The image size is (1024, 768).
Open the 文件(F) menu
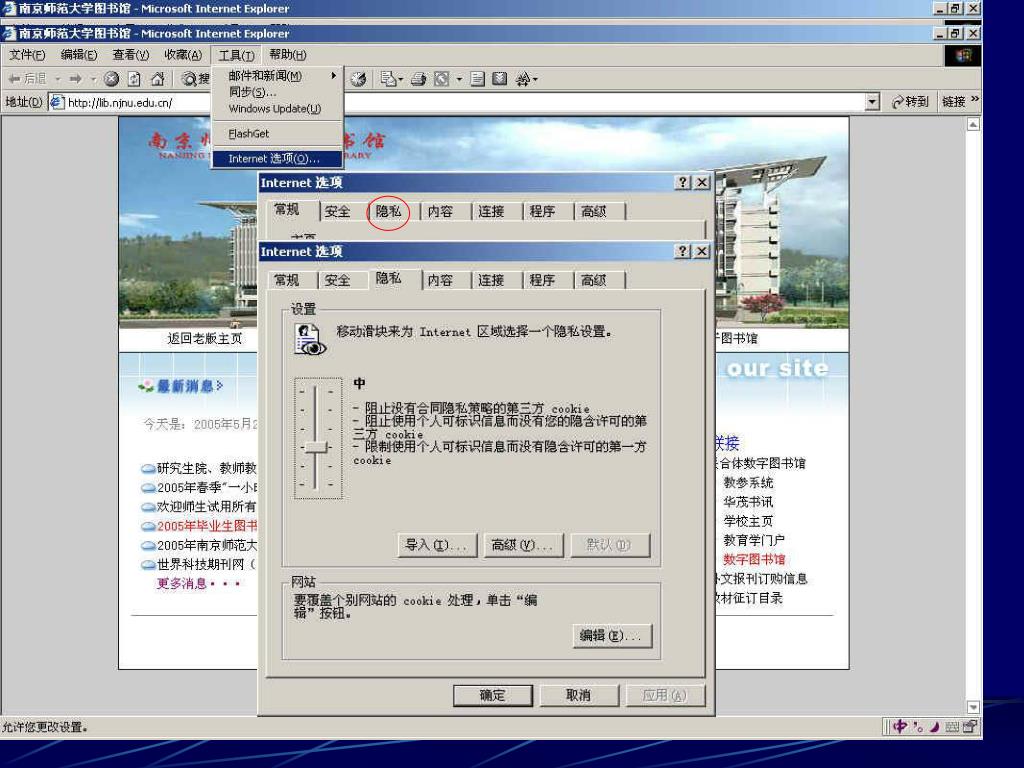pyautogui.click(x=27, y=55)
